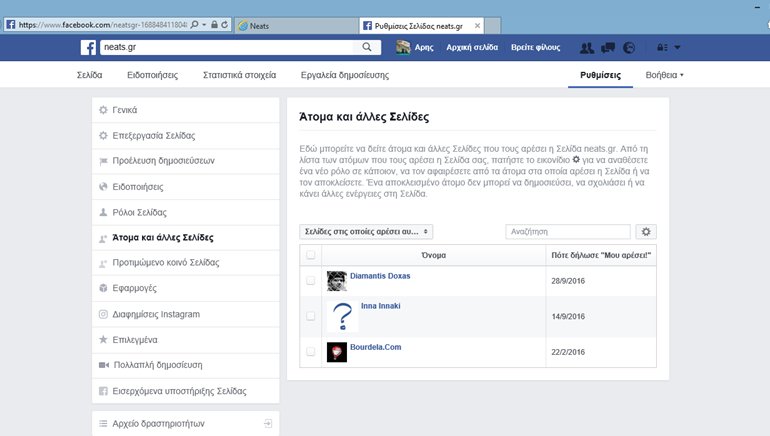
Task: Select the Ρυθμίσεις tab
Action: click(600, 75)
